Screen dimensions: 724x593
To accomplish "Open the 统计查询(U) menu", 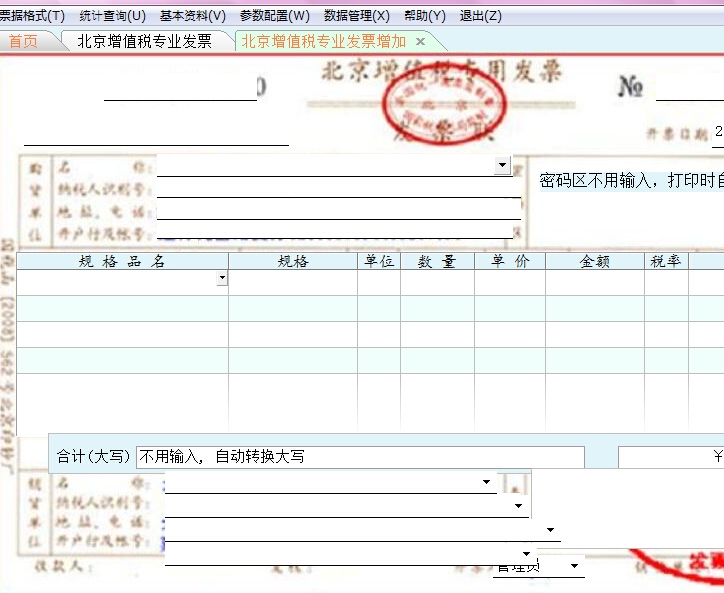I will pyautogui.click(x=112, y=16).
